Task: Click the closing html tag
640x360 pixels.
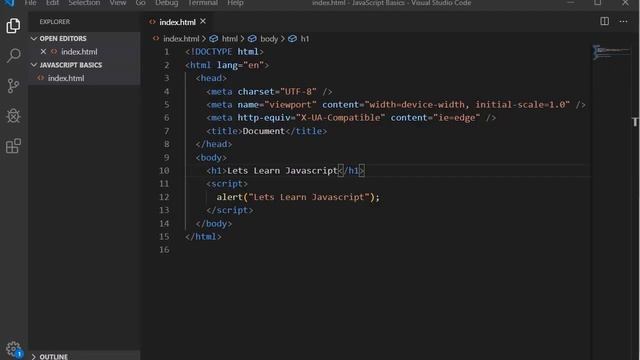Action: point(203,237)
